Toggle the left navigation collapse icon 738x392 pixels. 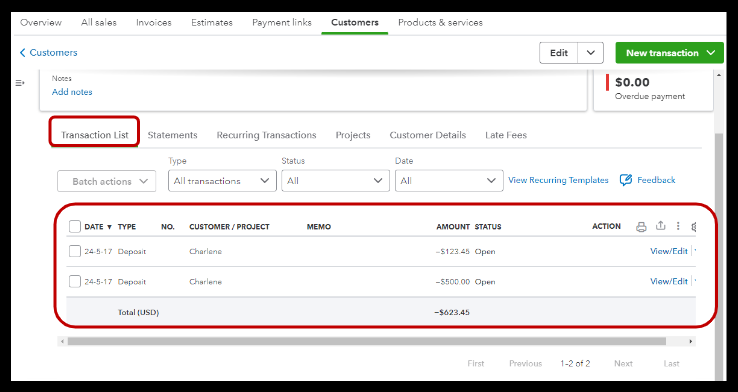click(x=20, y=83)
